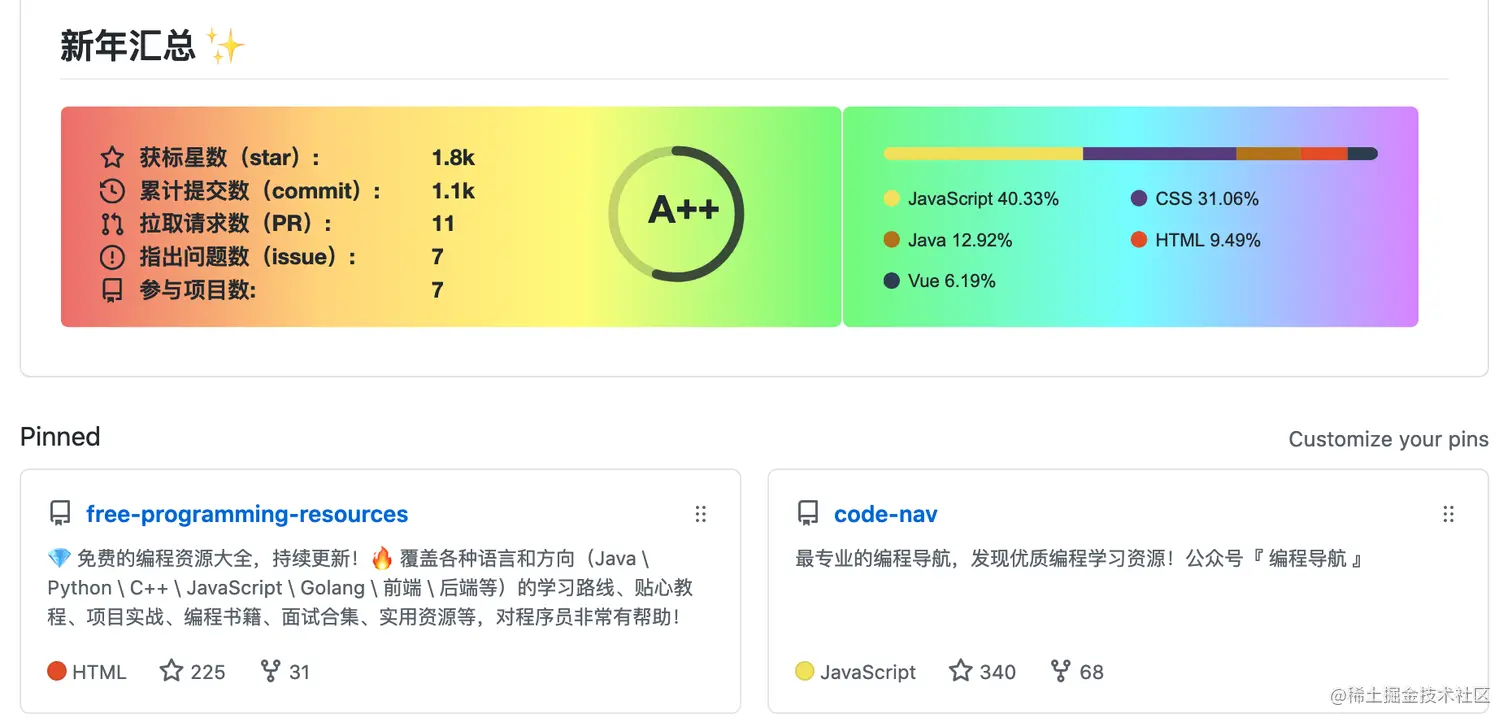Click Customize your pins
The width and height of the screenshot is (1512, 727).
(1389, 438)
